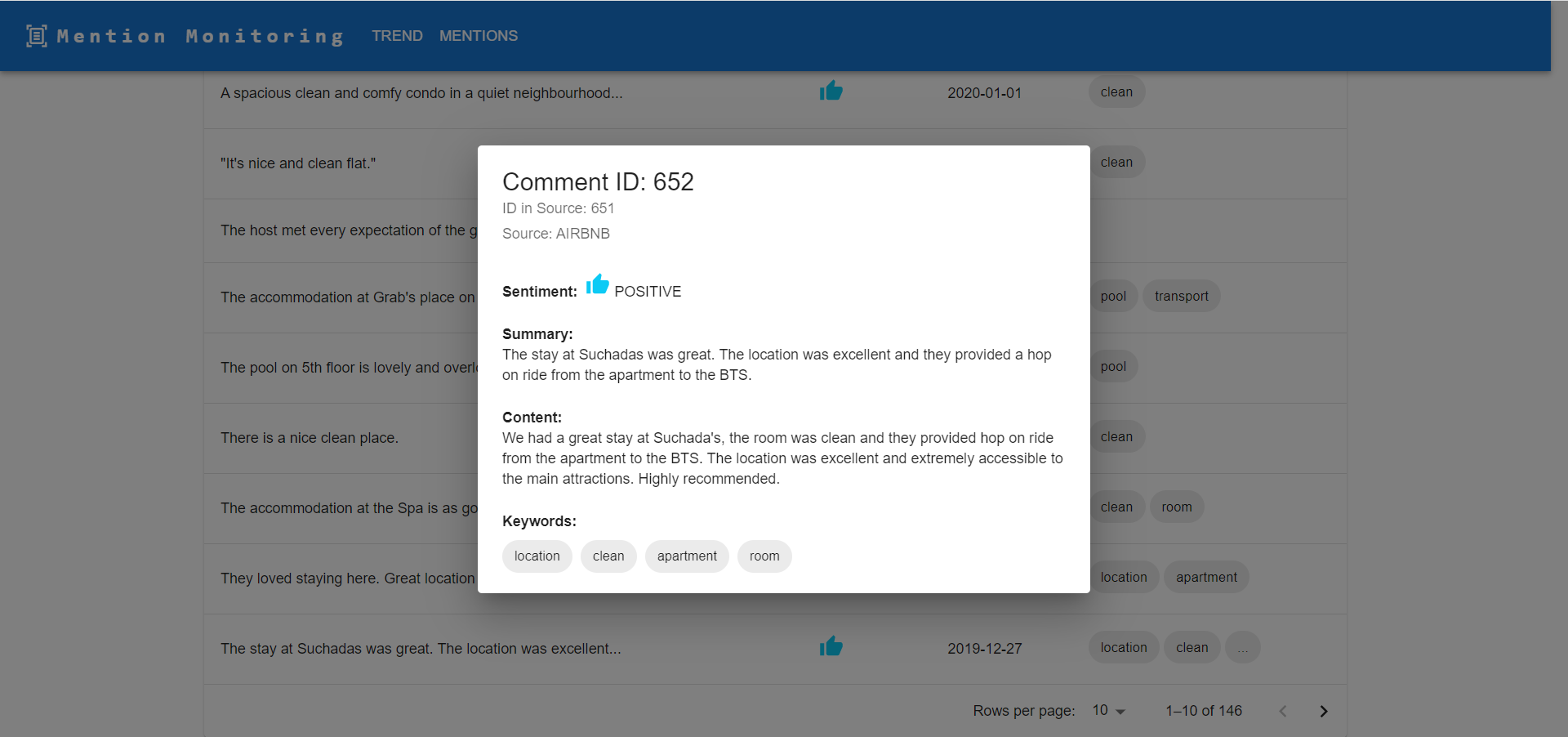Click the POSITIVE sentiment label

pyautogui.click(x=648, y=292)
